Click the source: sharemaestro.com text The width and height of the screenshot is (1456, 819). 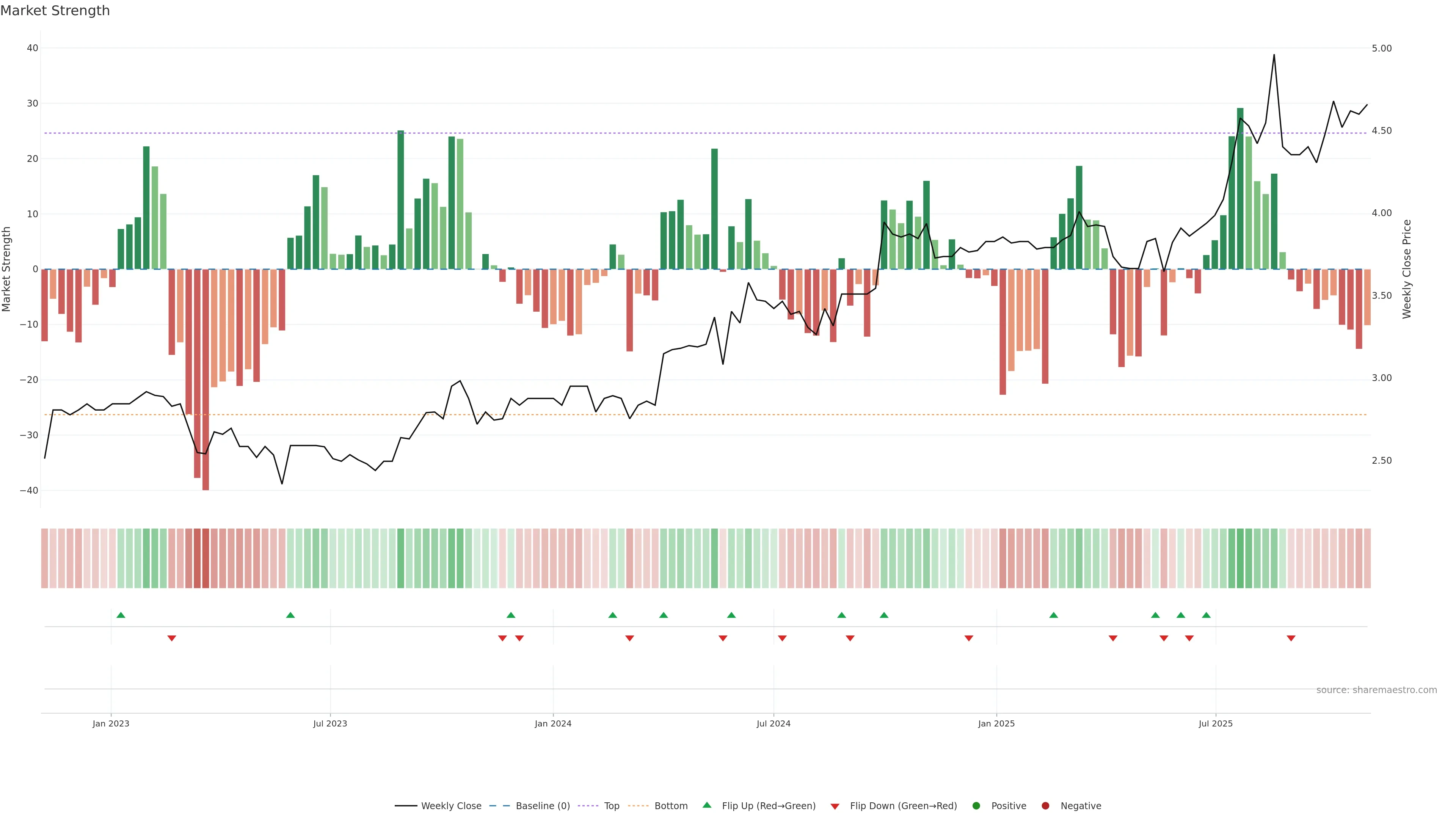pos(1376,690)
